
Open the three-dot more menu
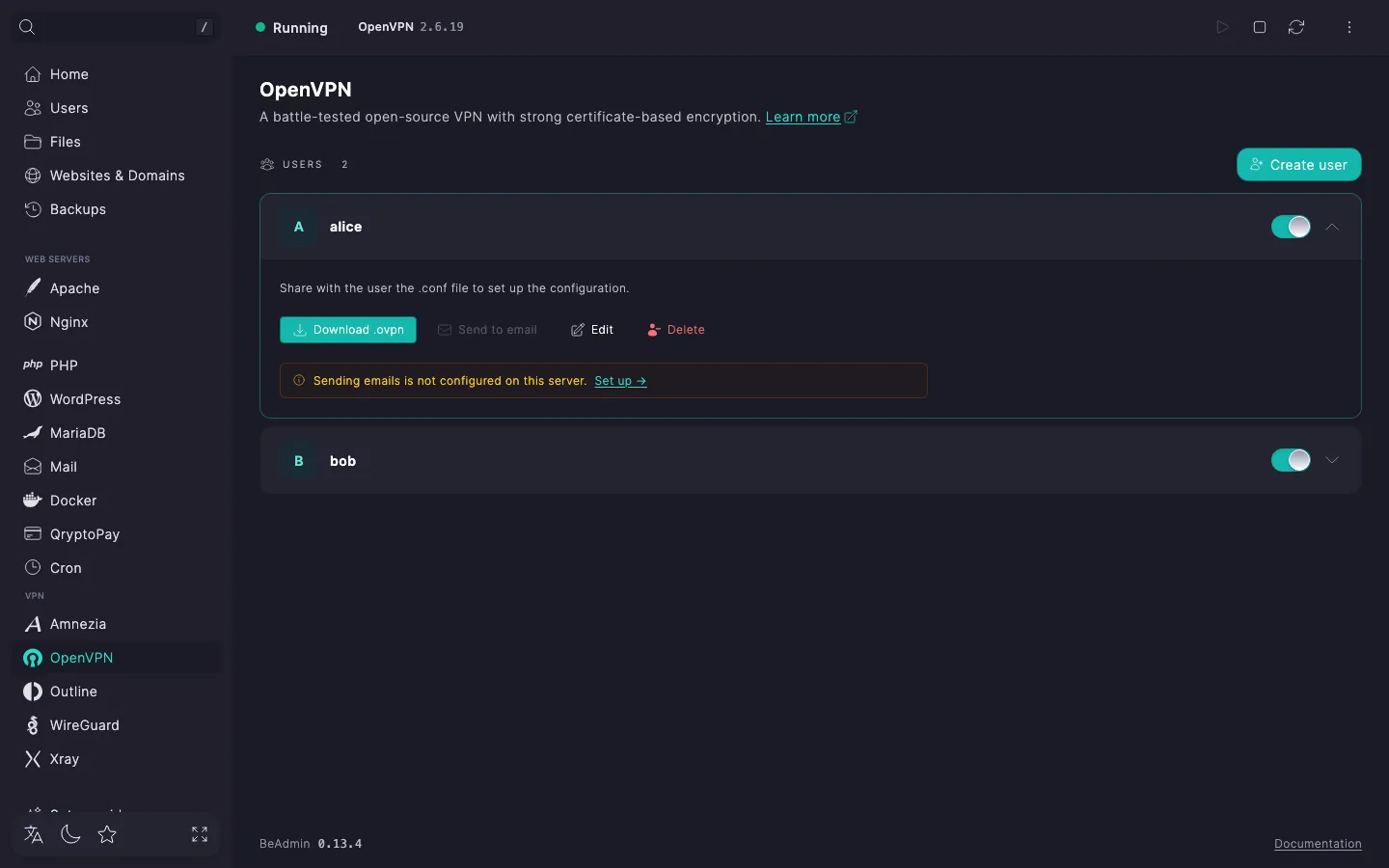(x=1349, y=27)
